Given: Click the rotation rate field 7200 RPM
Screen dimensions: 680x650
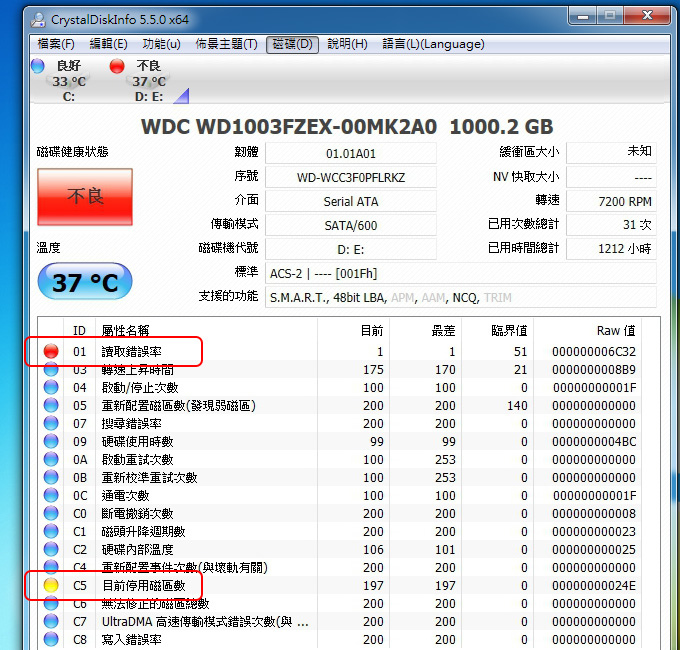Looking at the screenshot, I should pyautogui.click(x=611, y=202).
